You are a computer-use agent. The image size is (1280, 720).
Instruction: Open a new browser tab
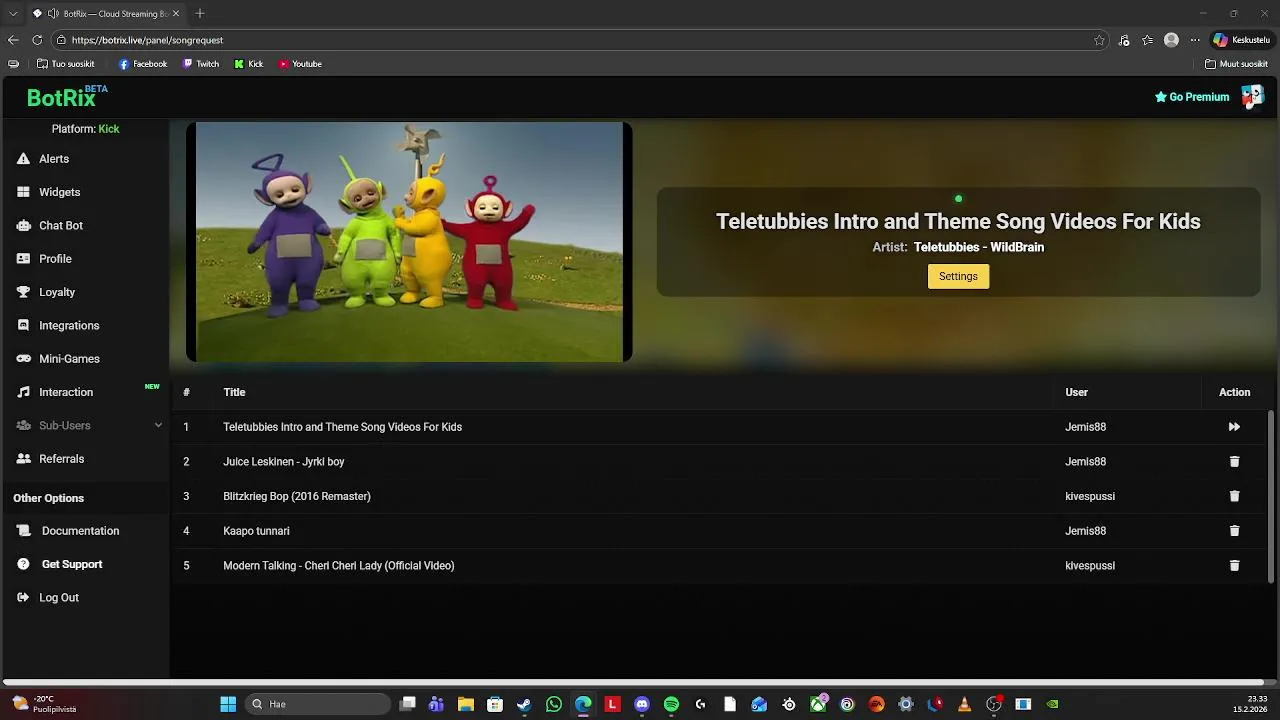(199, 14)
